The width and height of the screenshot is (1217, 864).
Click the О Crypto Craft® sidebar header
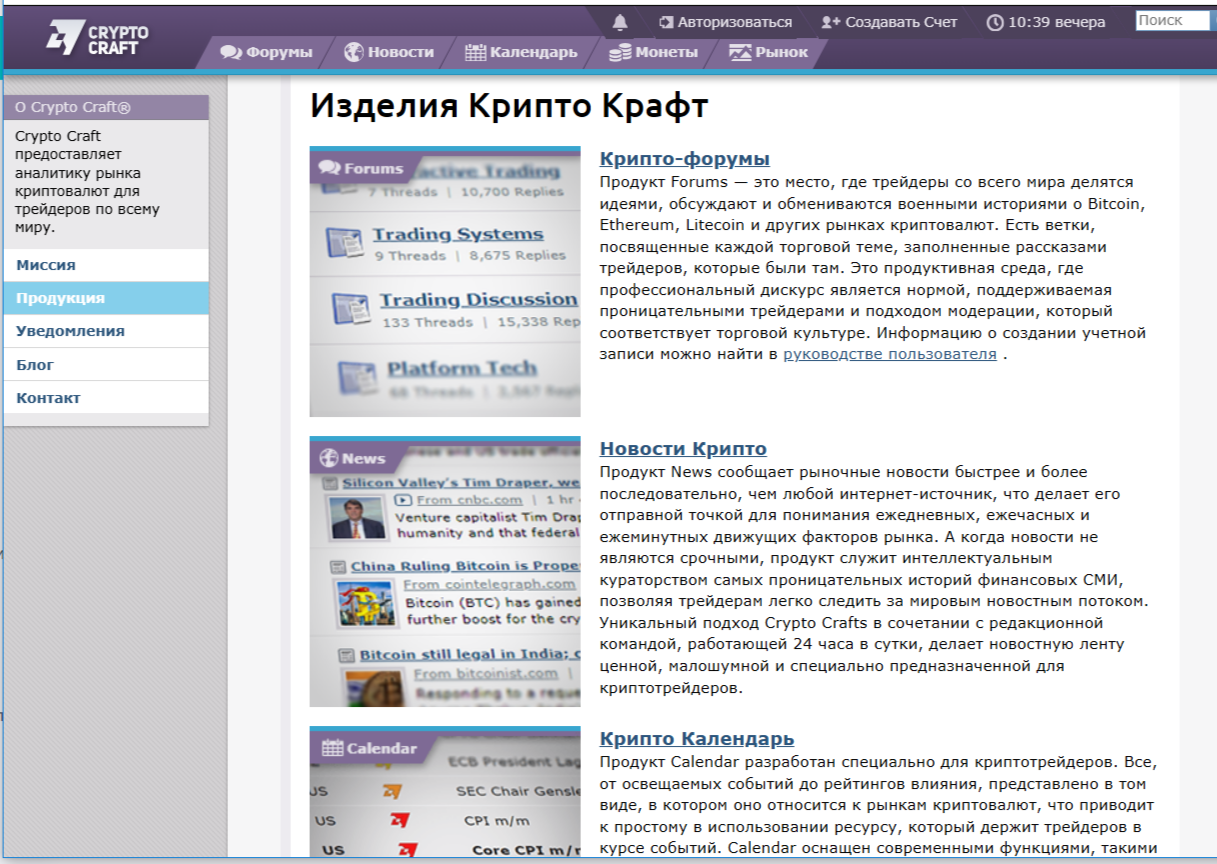(106, 107)
